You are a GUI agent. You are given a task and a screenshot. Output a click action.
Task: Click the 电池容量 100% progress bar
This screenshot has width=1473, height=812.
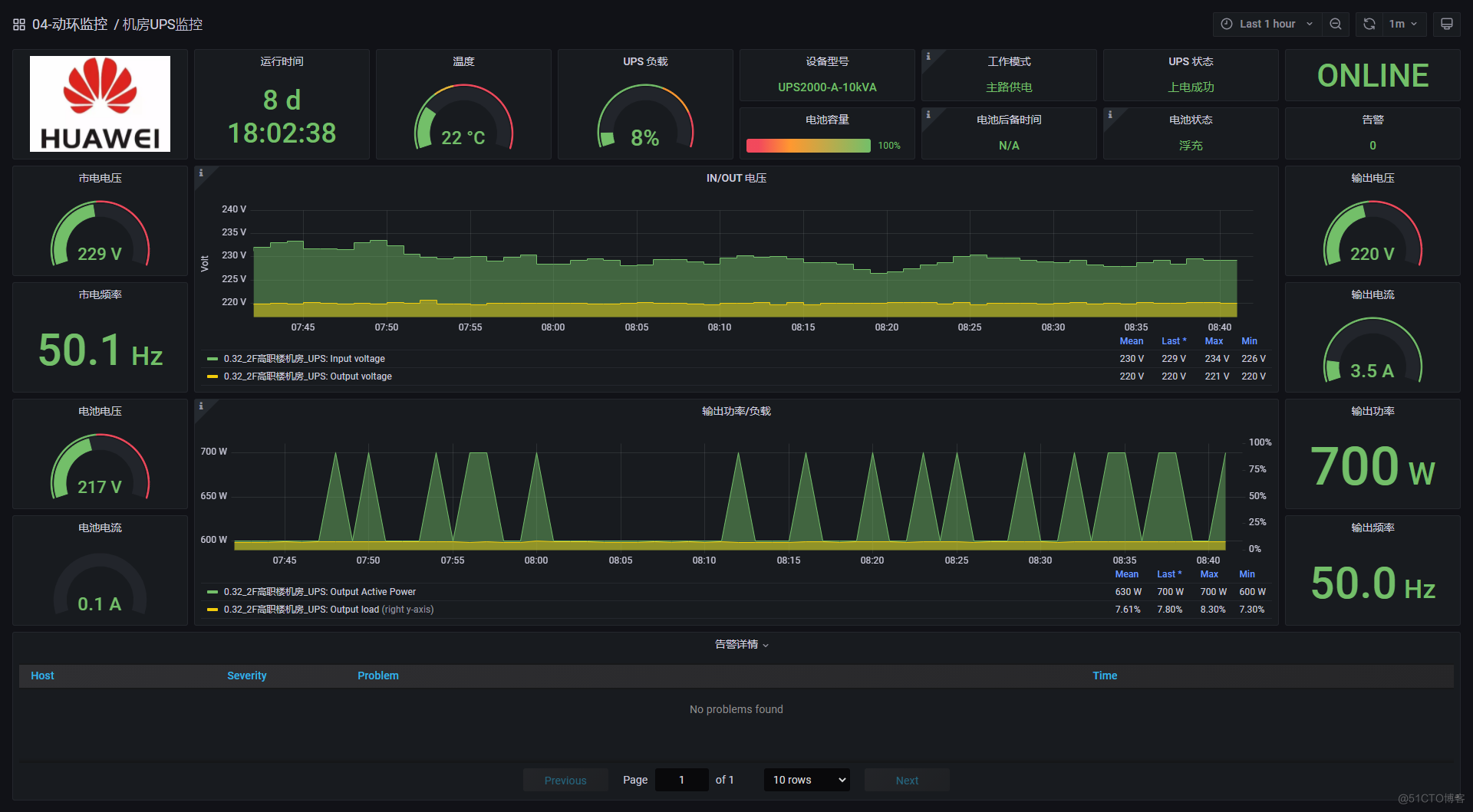coord(809,146)
